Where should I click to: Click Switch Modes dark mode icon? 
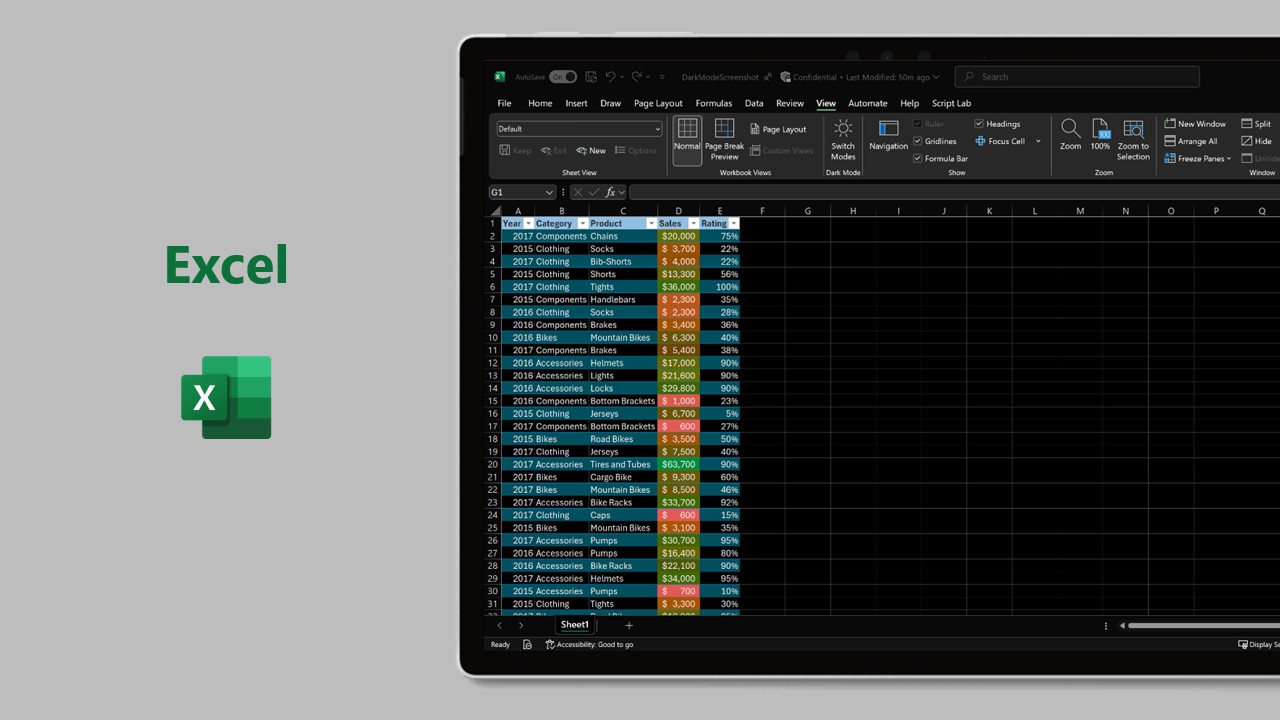tap(843, 140)
